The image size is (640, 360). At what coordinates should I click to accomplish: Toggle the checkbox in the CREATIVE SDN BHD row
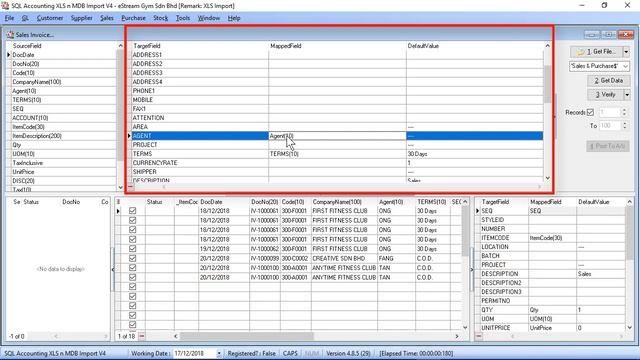(x=132, y=258)
